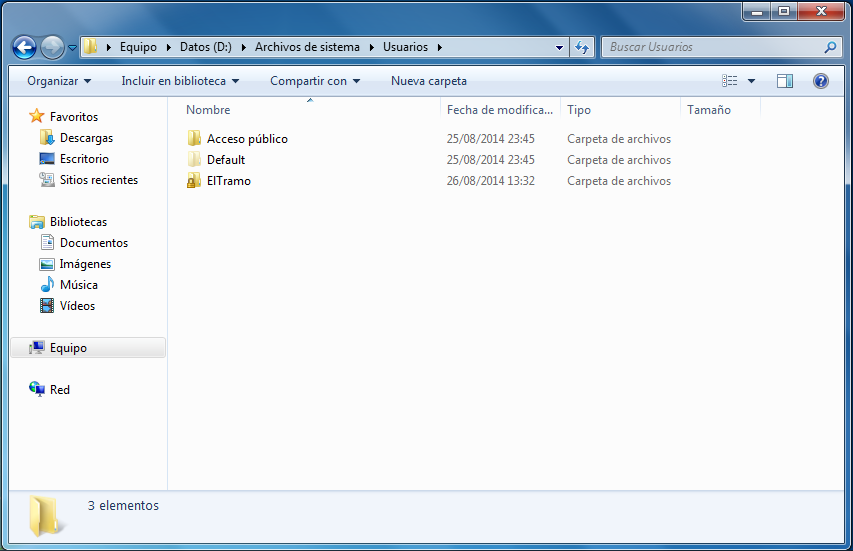Image resolution: width=853 pixels, height=551 pixels.
Task: Select the Acceso público folder name
Action: tap(248, 139)
